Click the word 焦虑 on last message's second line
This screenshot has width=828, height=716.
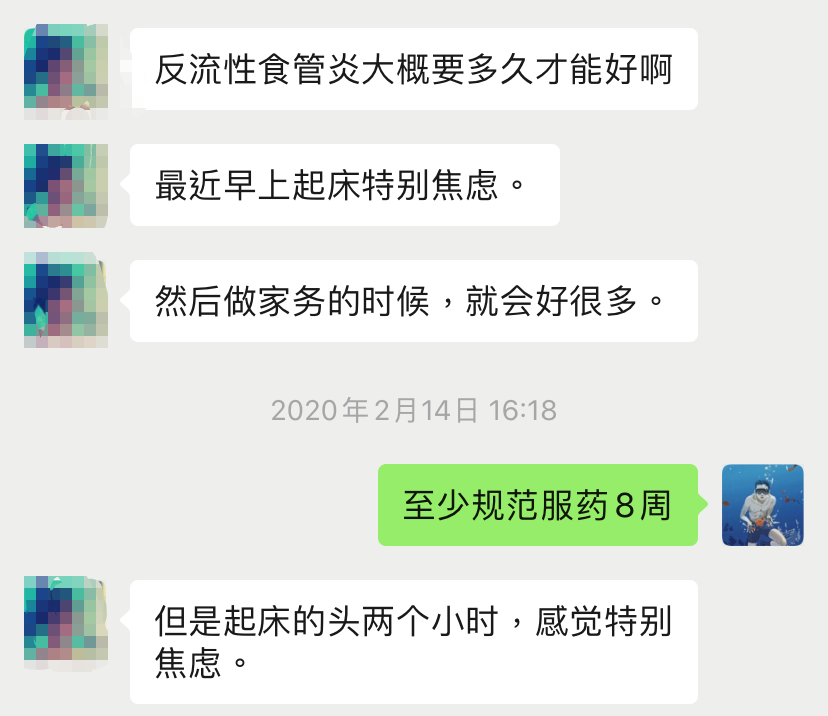coord(188,662)
